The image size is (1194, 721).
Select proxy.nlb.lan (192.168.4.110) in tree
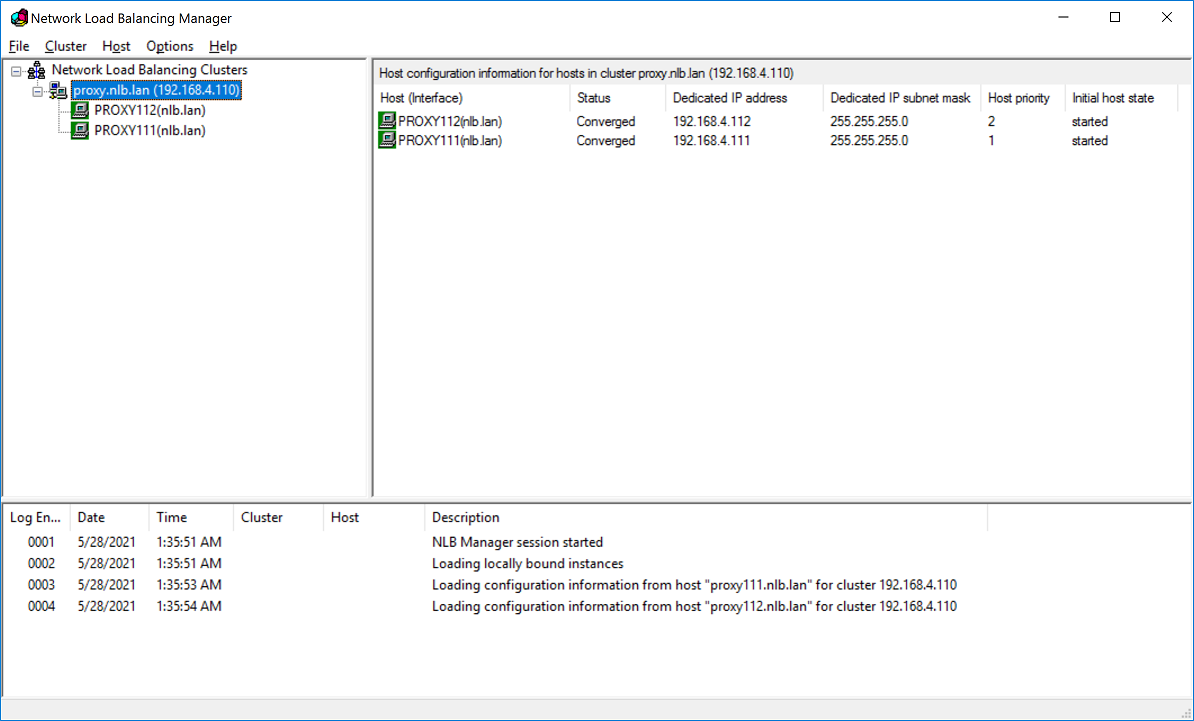156,91
